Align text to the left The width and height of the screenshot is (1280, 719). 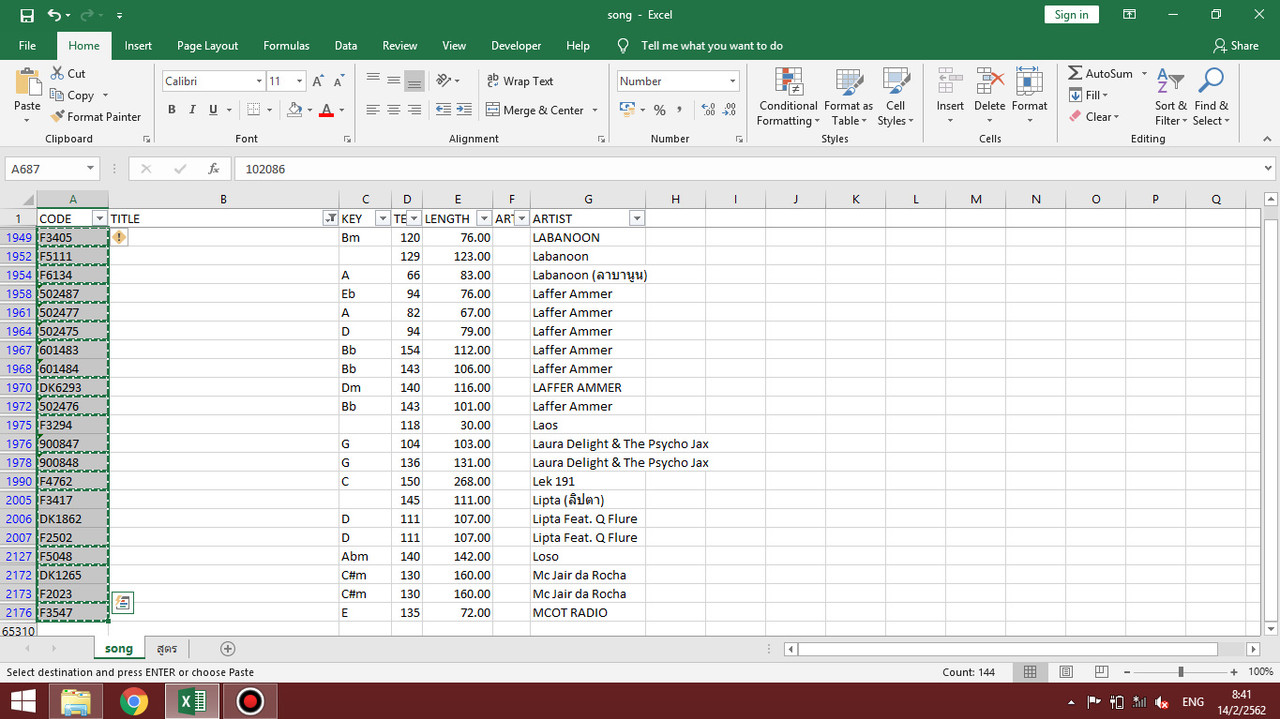[373, 110]
